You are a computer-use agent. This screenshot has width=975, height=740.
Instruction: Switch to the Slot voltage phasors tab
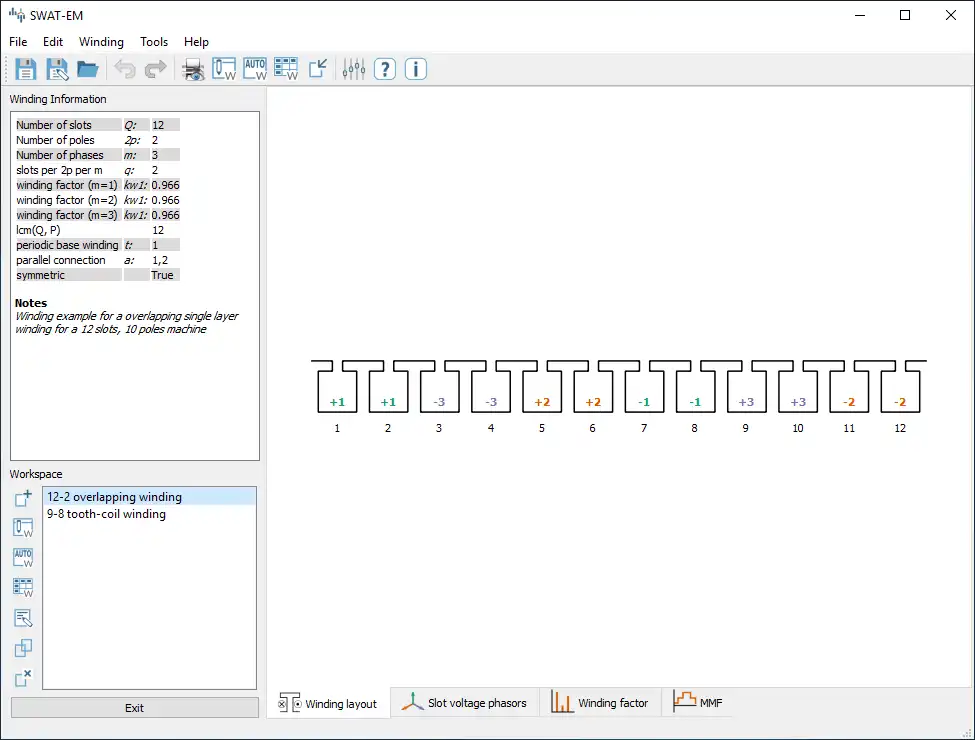[465, 703]
